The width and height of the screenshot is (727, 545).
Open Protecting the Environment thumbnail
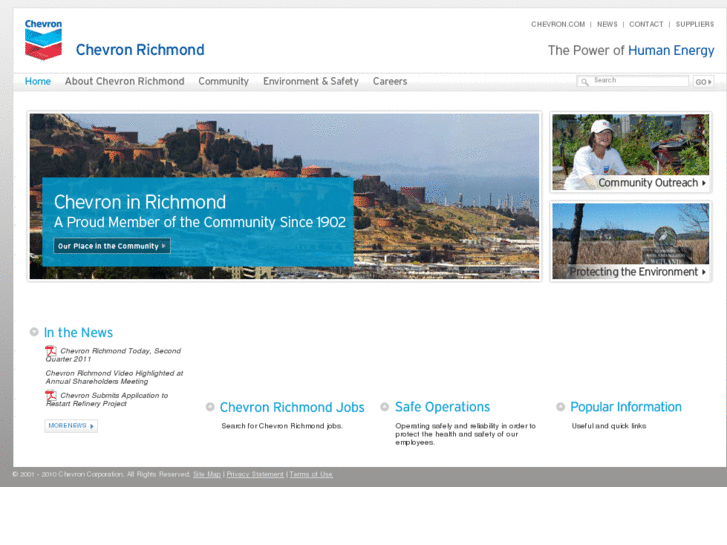pos(631,241)
